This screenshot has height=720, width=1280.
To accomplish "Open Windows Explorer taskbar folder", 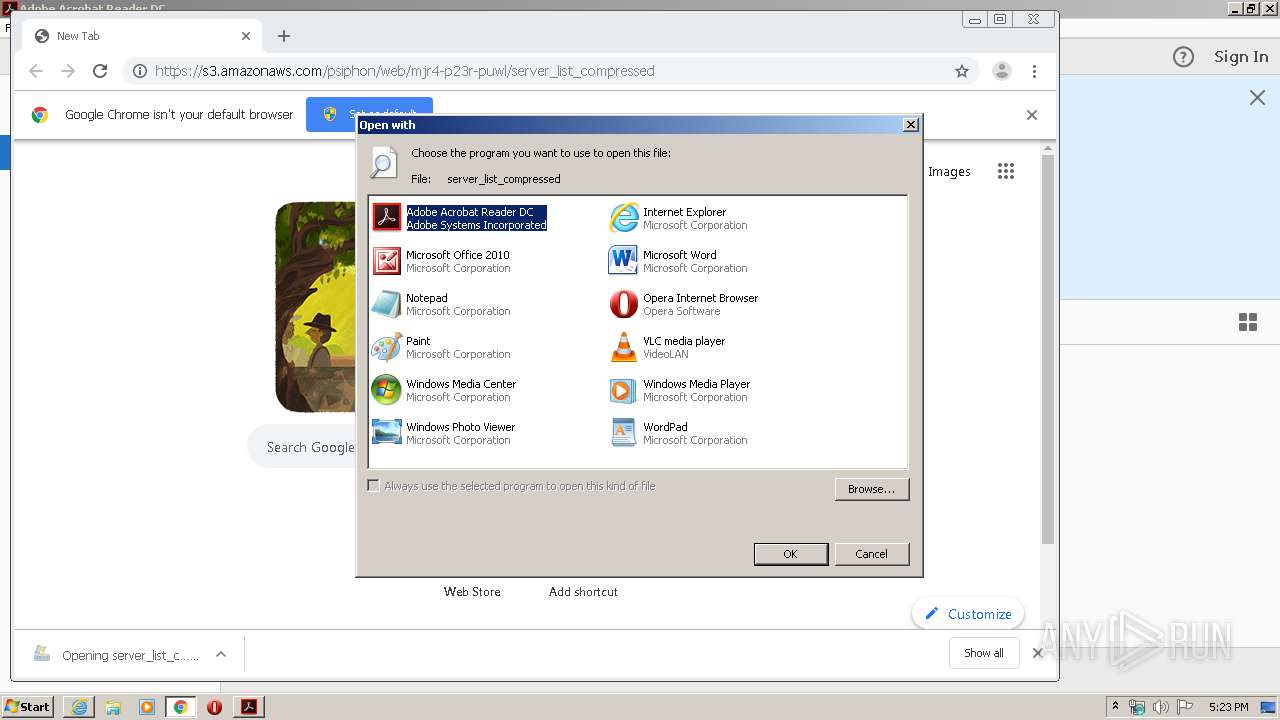I will click(x=113, y=707).
